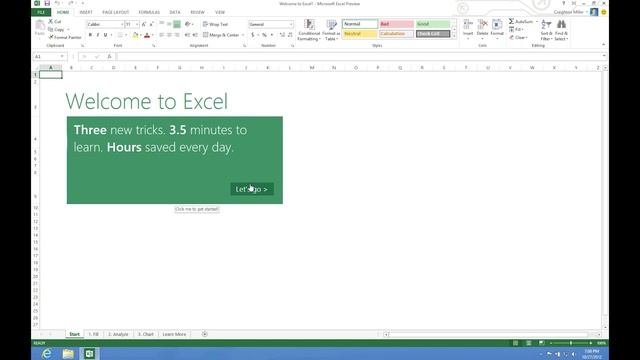Align text left in Alignment group
This screenshot has height=360, width=640.
162,35
